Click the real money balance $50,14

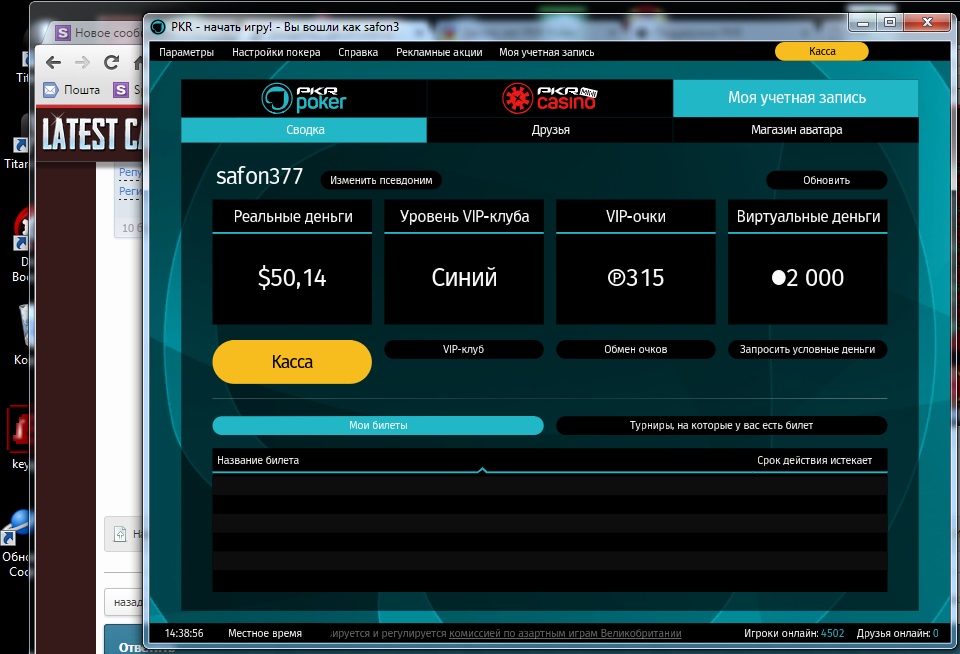click(x=292, y=278)
